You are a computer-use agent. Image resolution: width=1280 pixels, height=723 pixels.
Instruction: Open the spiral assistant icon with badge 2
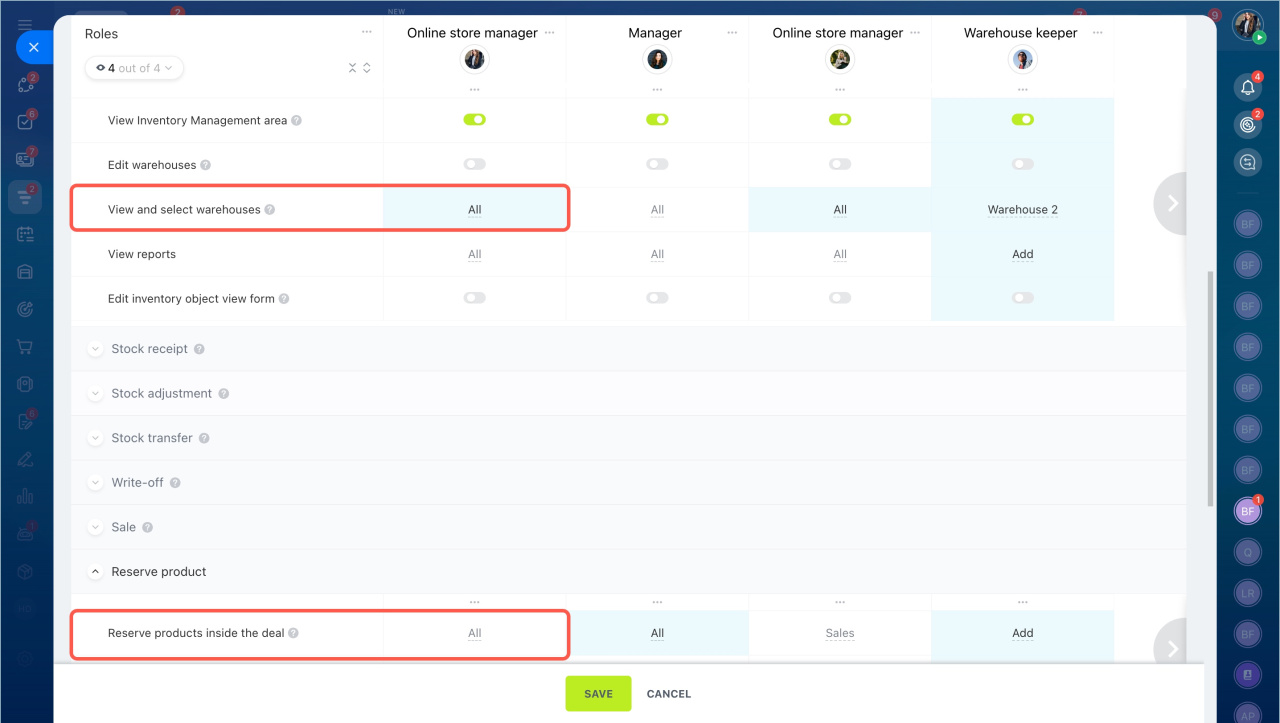coord(1247,125)
